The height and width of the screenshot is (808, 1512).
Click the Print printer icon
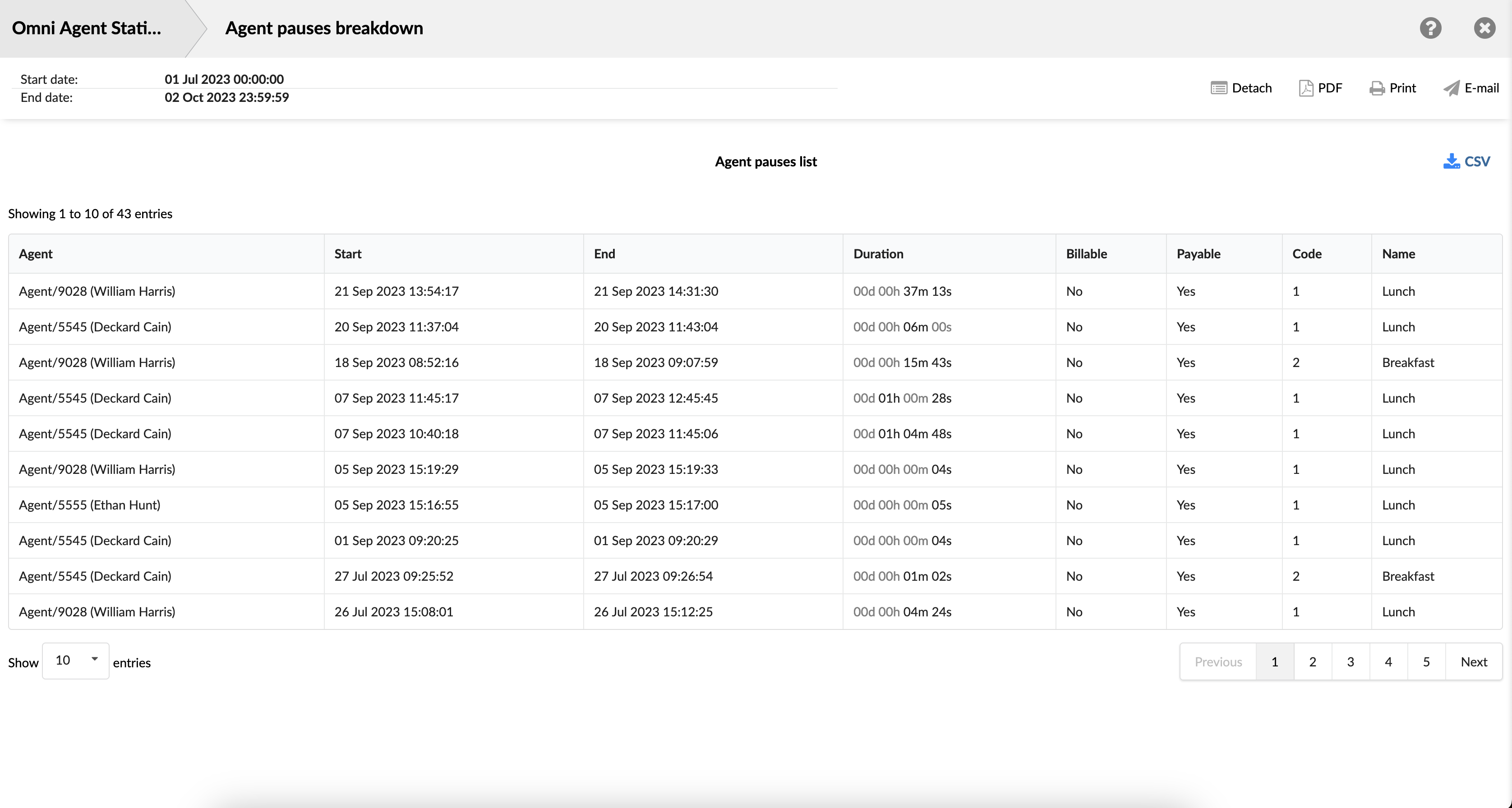point(1376,88)
